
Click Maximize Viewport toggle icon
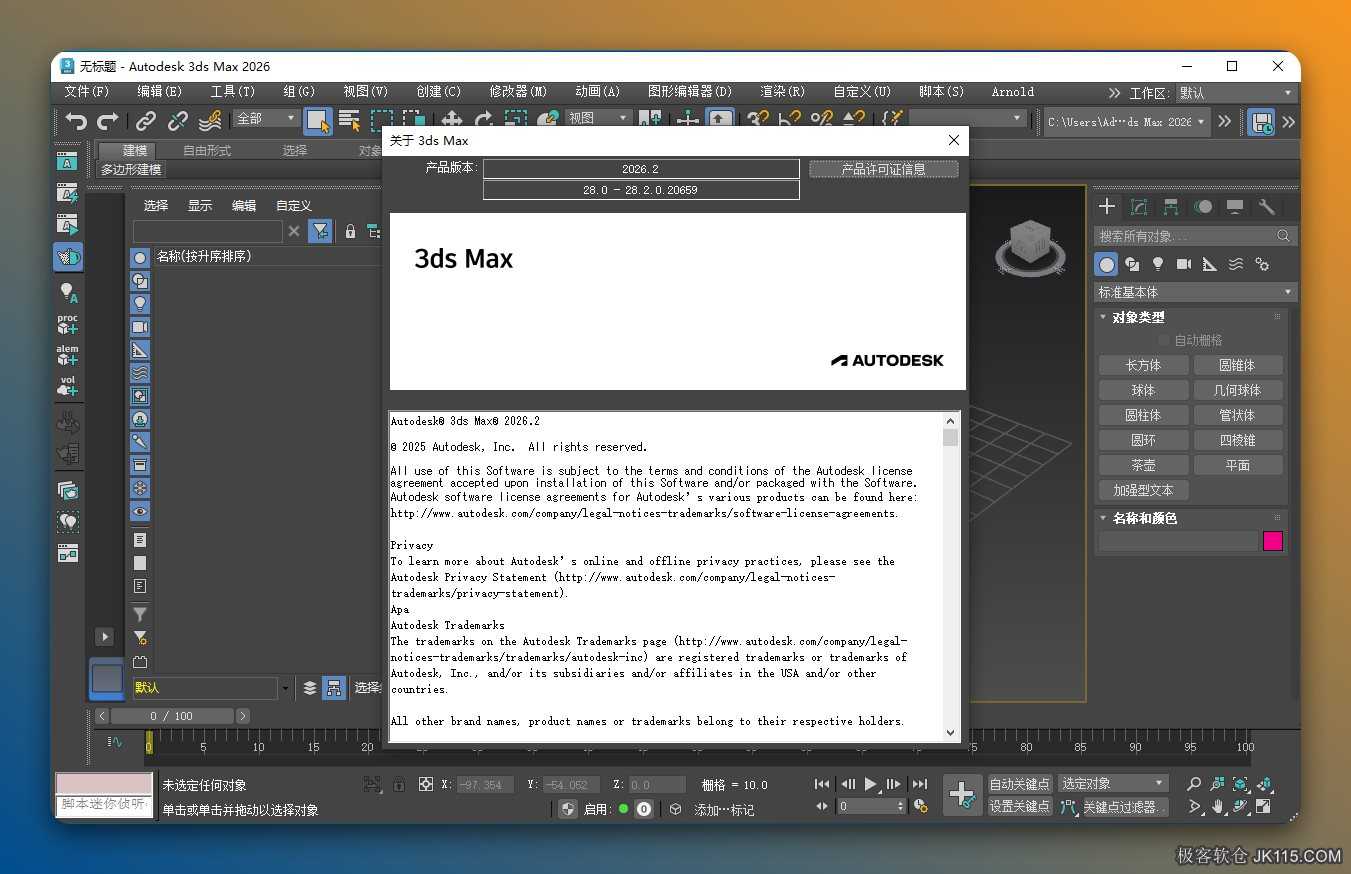[x=1264, y=806]
